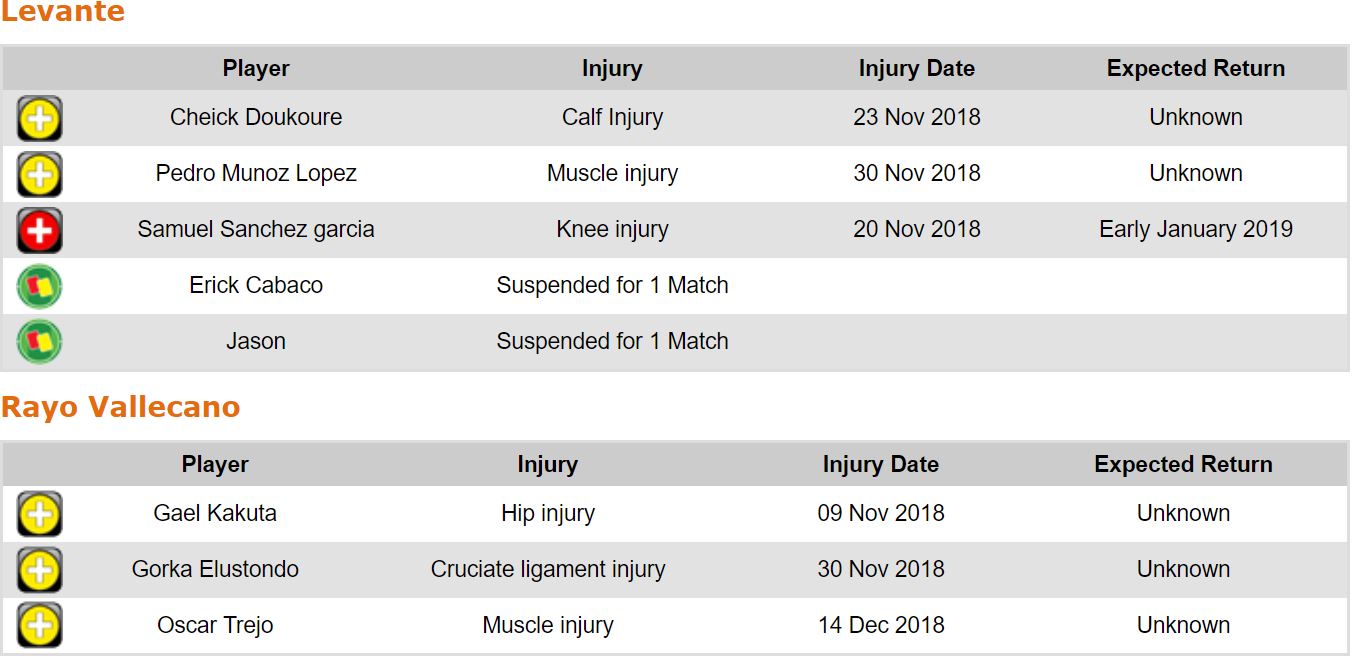The image size is (1354, 657).
Task: Select player name Gorka Elustondo
Action: click(x=215, y=570)
